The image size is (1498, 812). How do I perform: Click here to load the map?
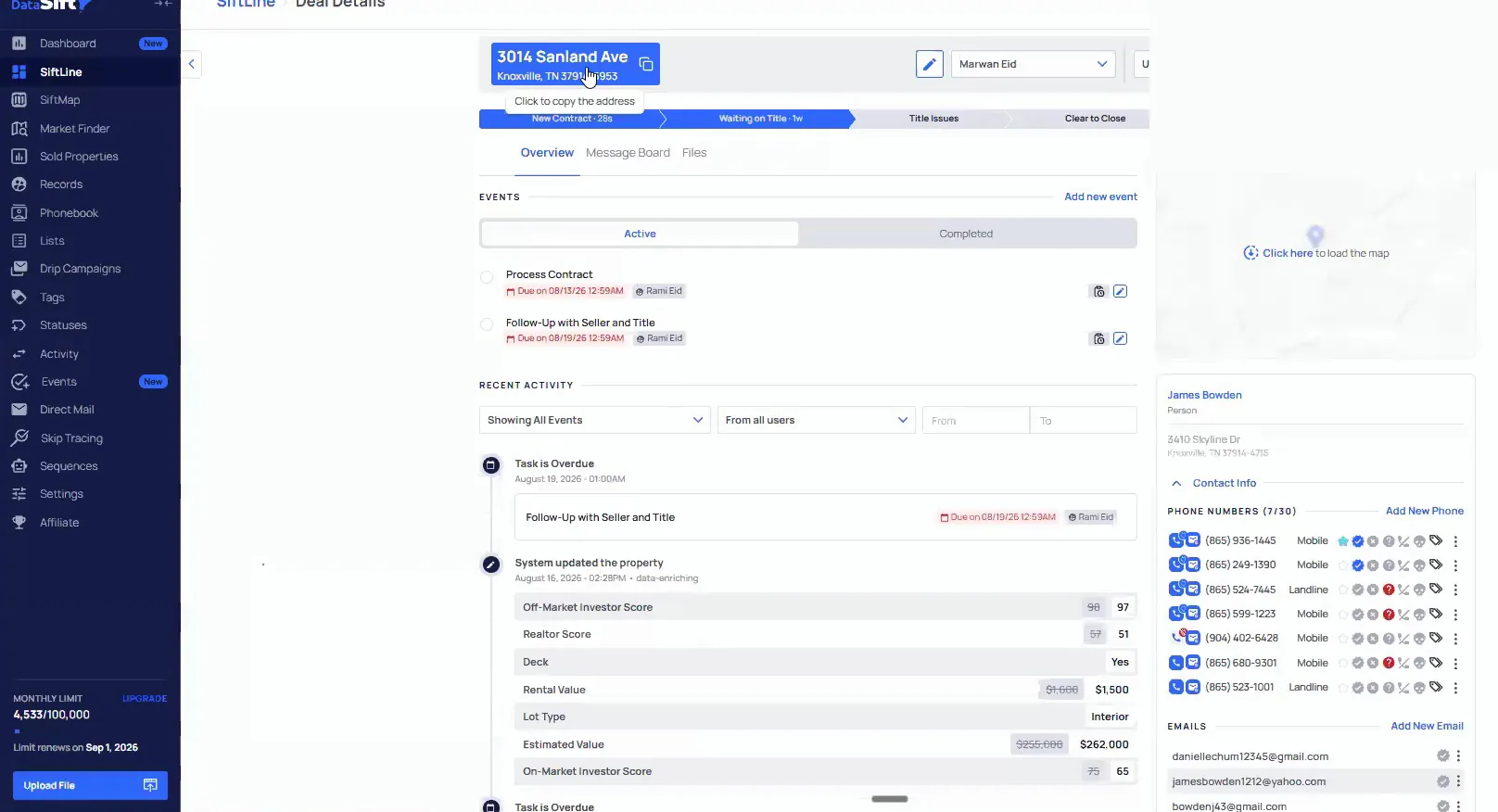[x=1288, y=253]
